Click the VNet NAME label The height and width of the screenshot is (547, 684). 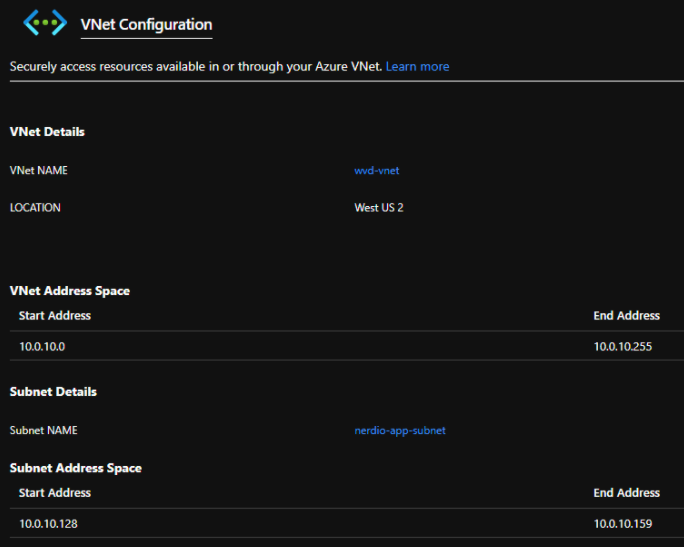pyautogui.click(x=39, y=170)
